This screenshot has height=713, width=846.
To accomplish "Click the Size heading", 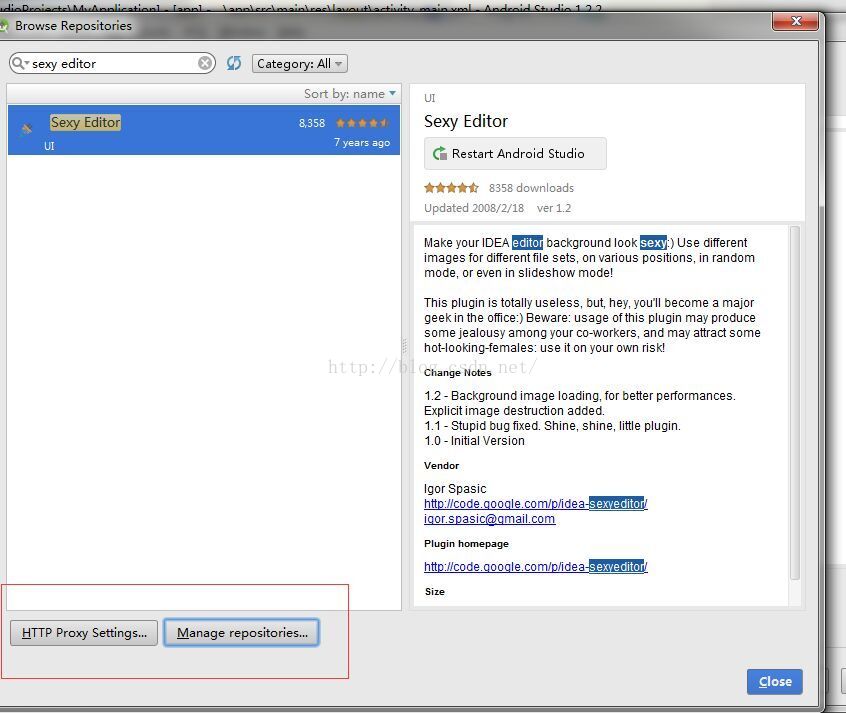I will [434, 592].
